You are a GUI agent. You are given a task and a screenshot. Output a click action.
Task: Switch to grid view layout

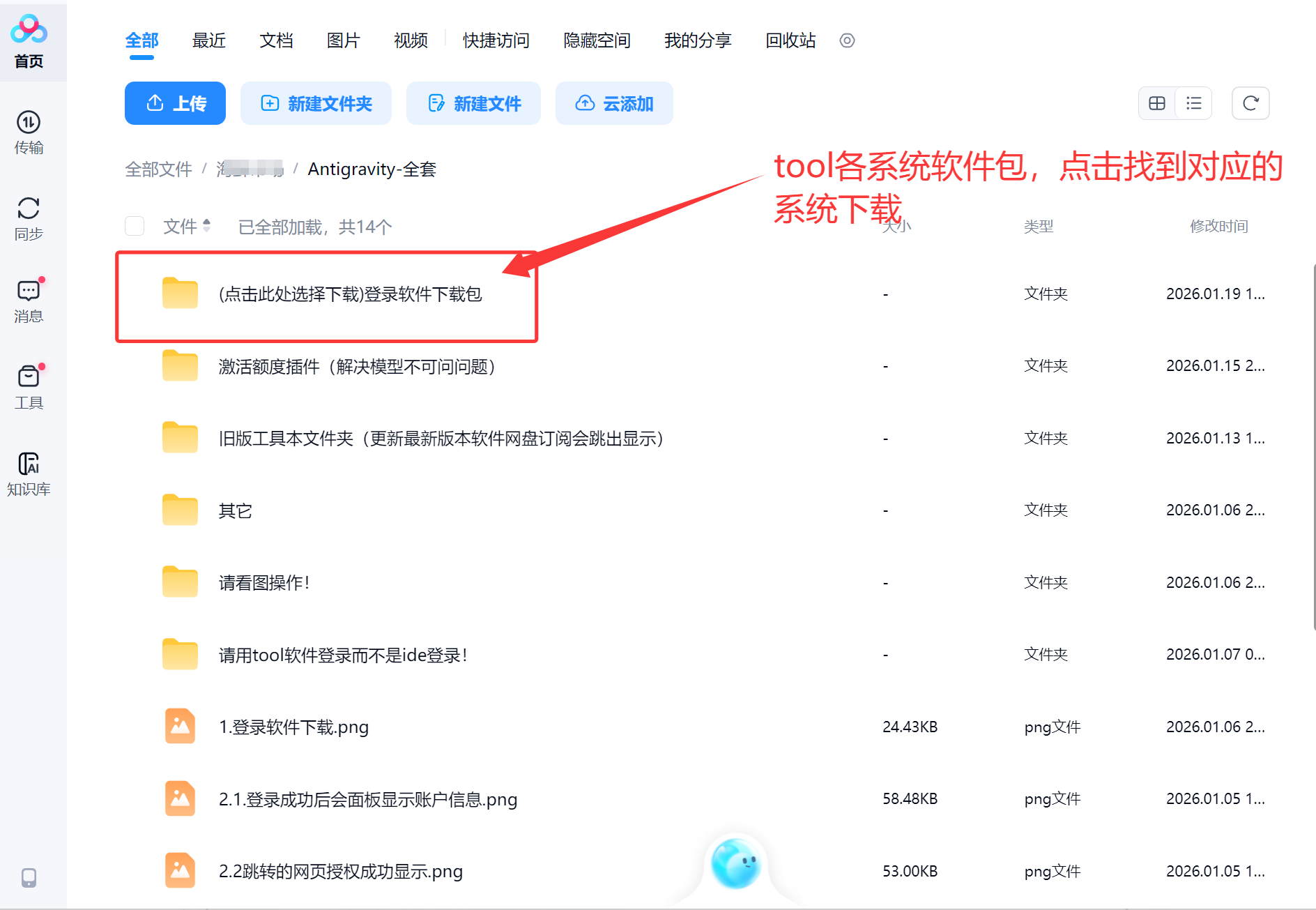(x=1157, y=103)
